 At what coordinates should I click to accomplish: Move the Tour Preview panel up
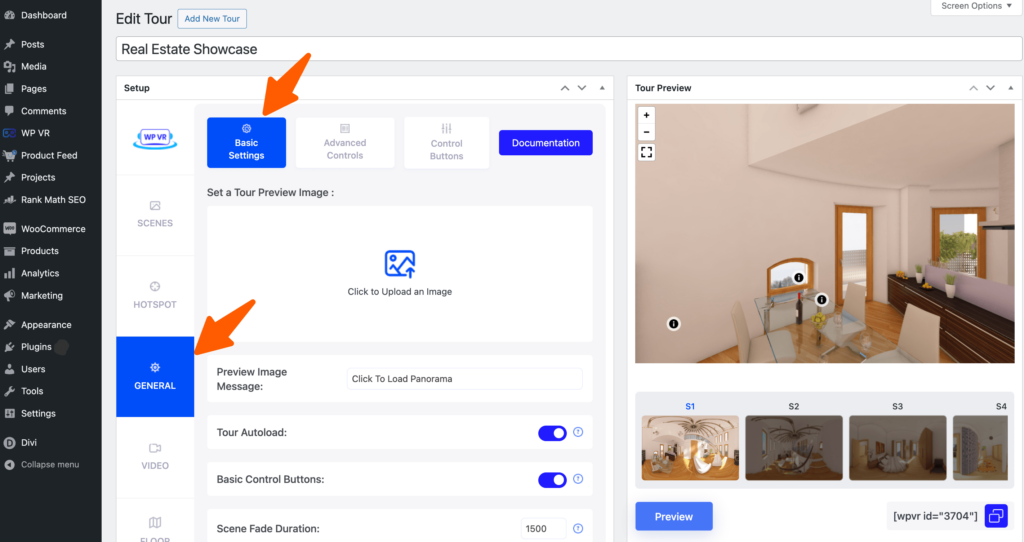click(973, 88)
